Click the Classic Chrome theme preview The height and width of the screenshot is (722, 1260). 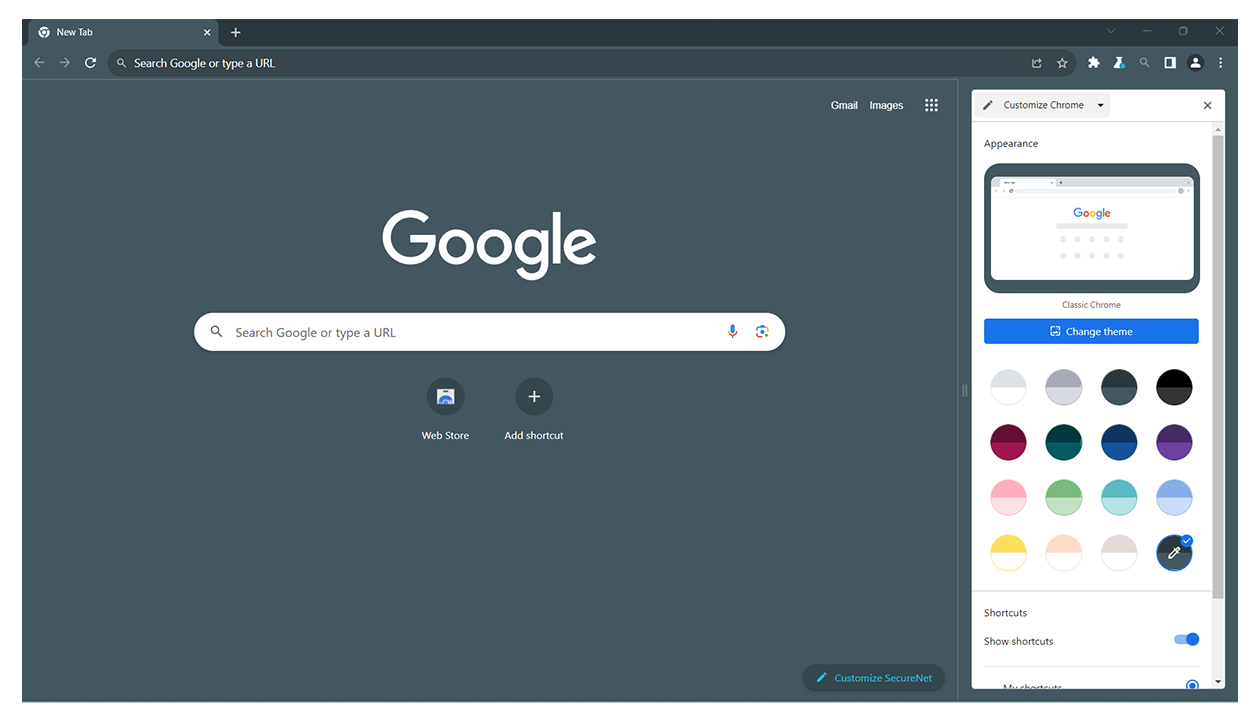pyautogui.click(x=1091, y=229)
